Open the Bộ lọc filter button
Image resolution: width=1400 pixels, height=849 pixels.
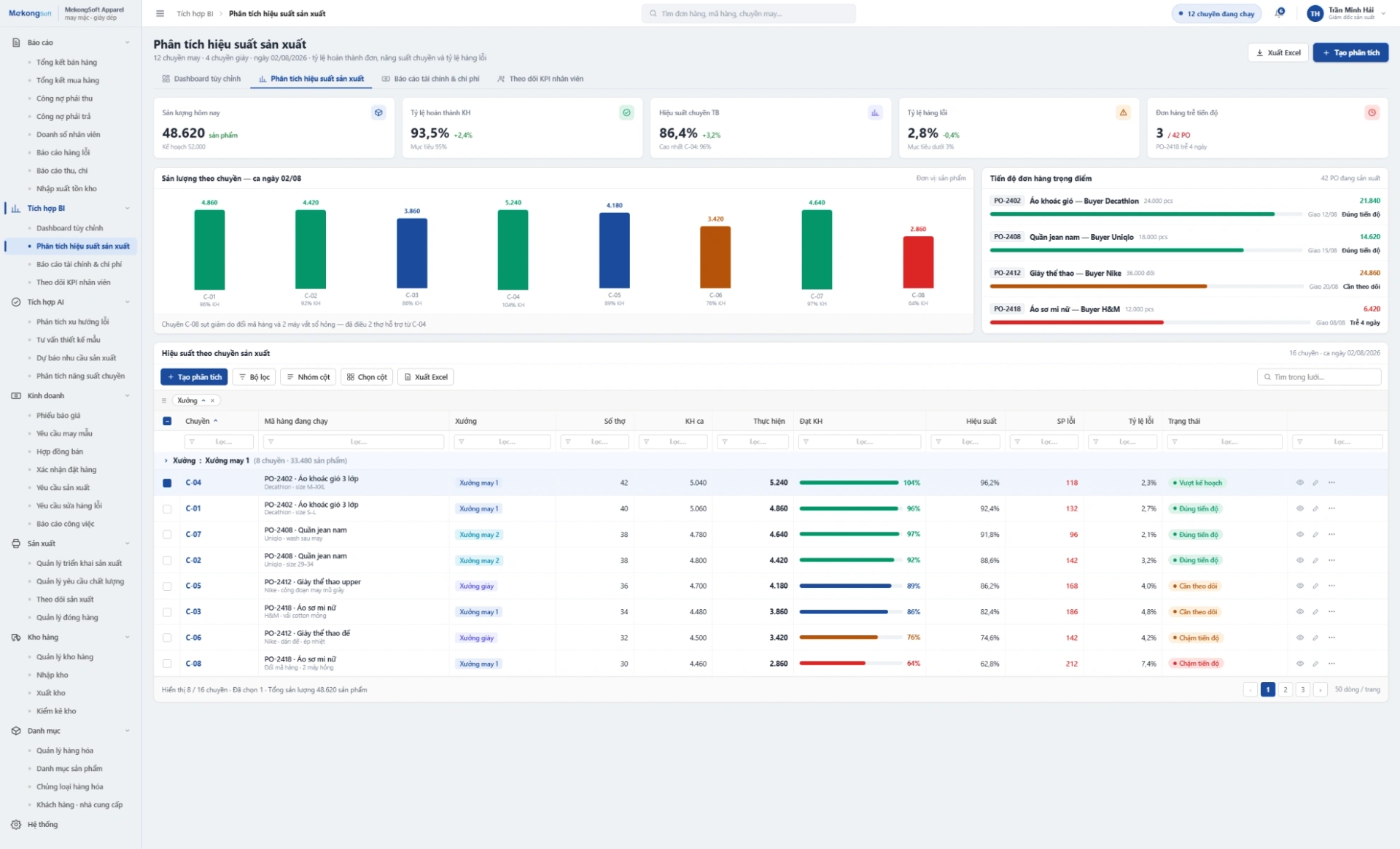pos(254,377)
